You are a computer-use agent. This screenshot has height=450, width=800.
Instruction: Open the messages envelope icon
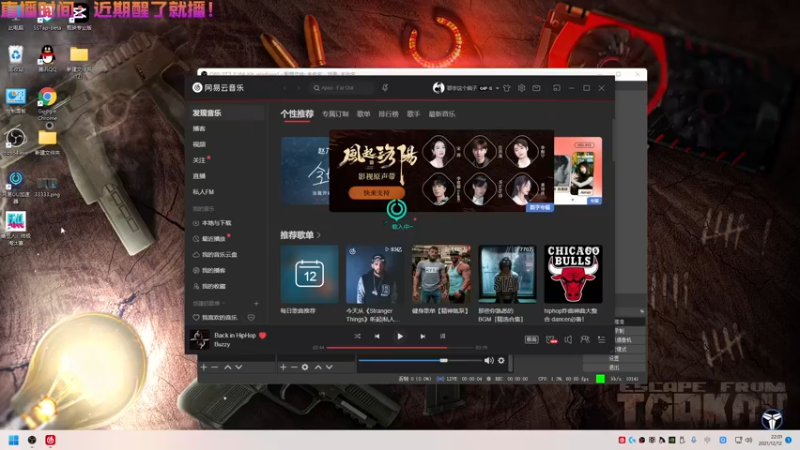pos(536,88)
